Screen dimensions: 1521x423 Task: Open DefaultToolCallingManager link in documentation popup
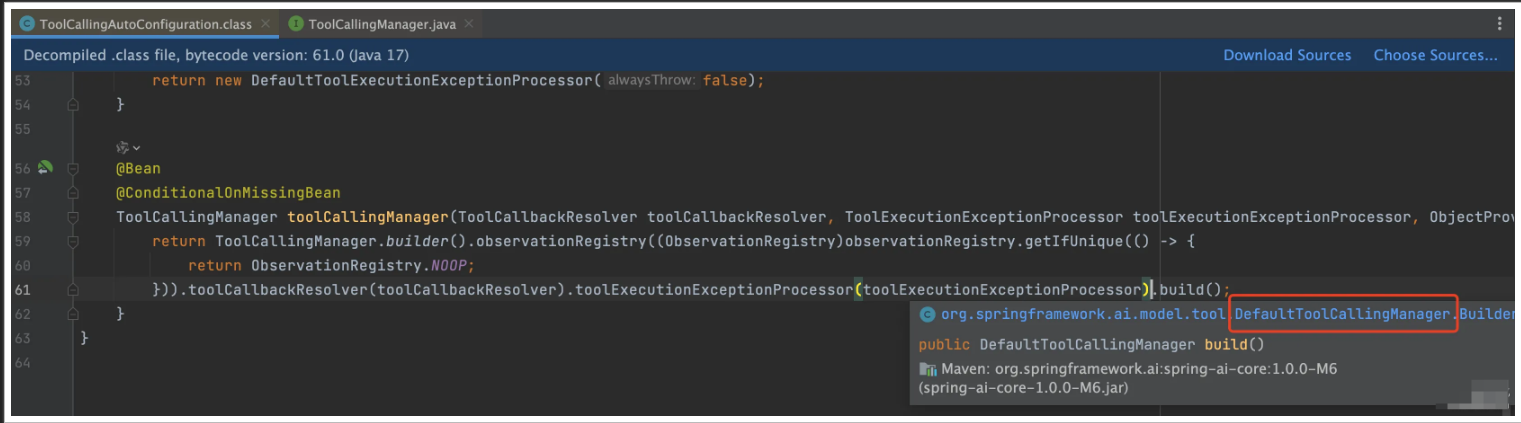[x=1342, y=314]
